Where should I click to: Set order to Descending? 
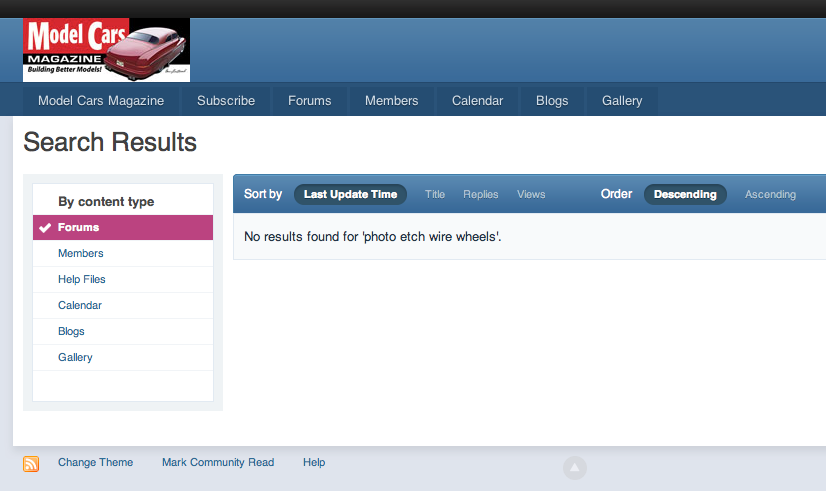click(x=685, y=194)
